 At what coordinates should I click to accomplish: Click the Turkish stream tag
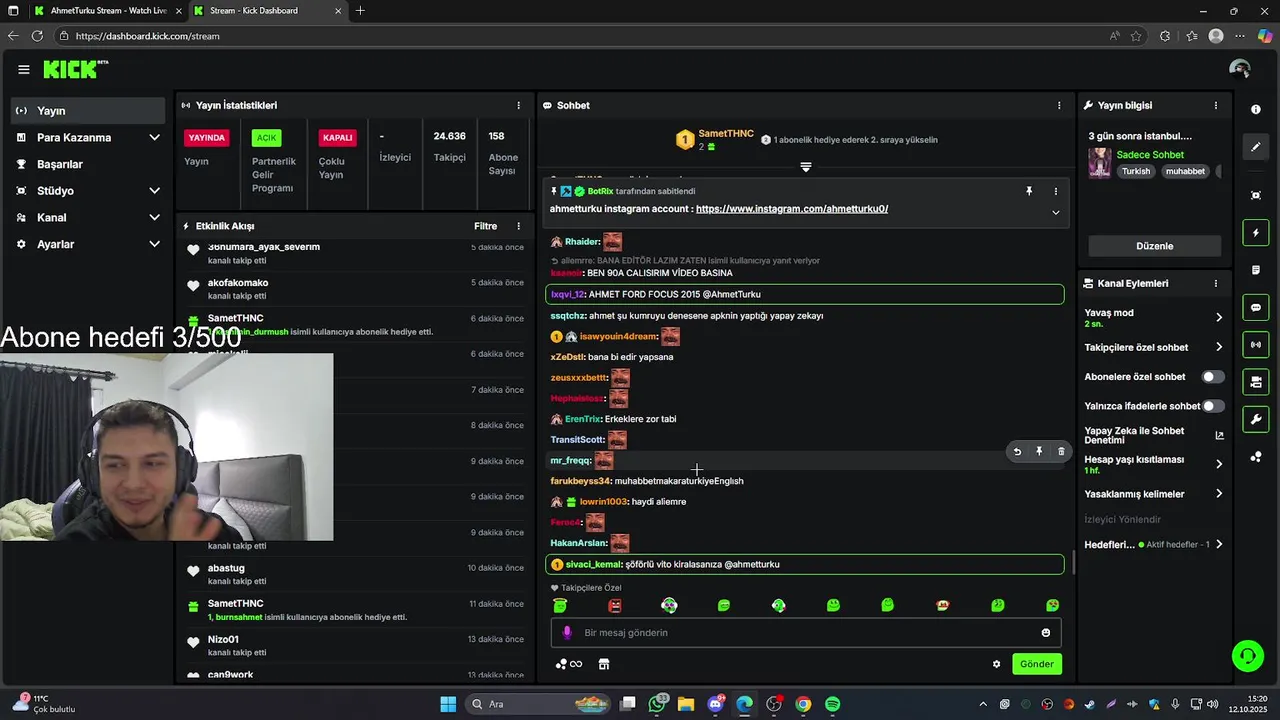(x=1135, y=172)
